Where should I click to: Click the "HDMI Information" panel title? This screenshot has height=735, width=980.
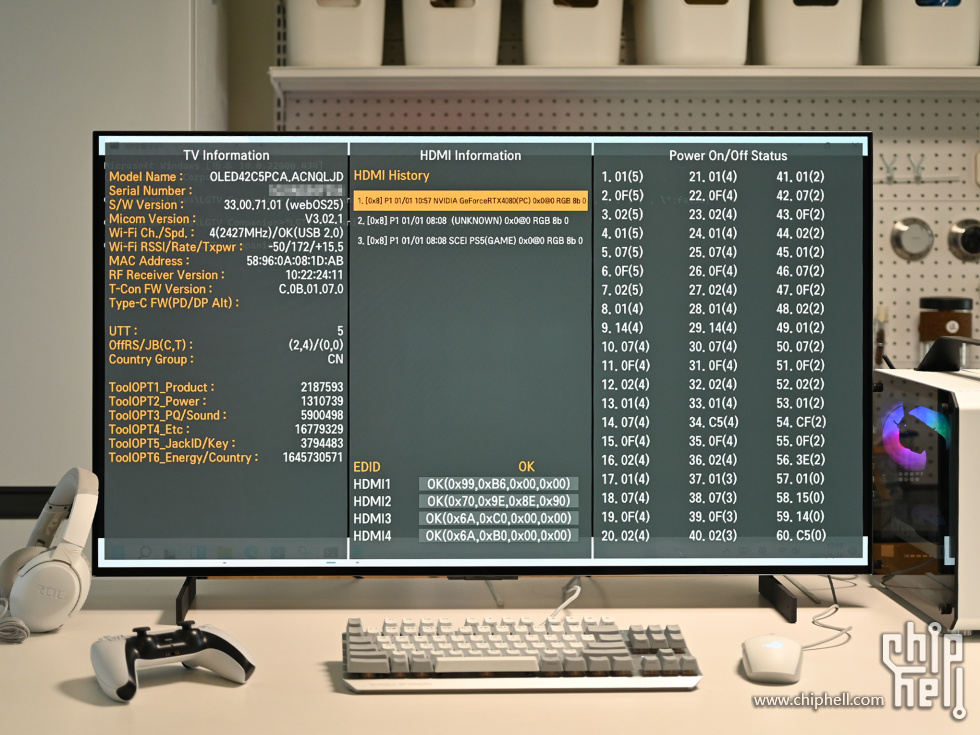click(x=470, y=156)
